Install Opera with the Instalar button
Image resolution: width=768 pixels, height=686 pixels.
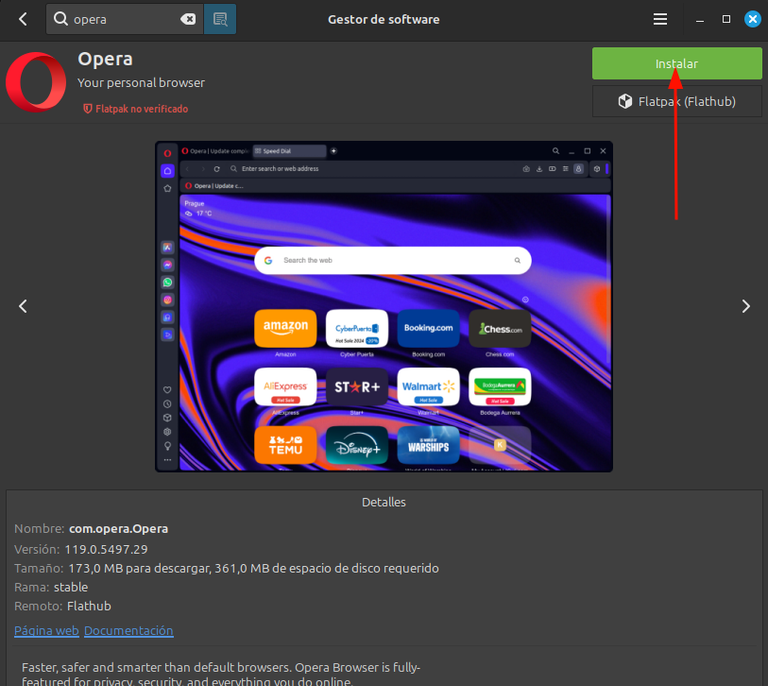677,64
